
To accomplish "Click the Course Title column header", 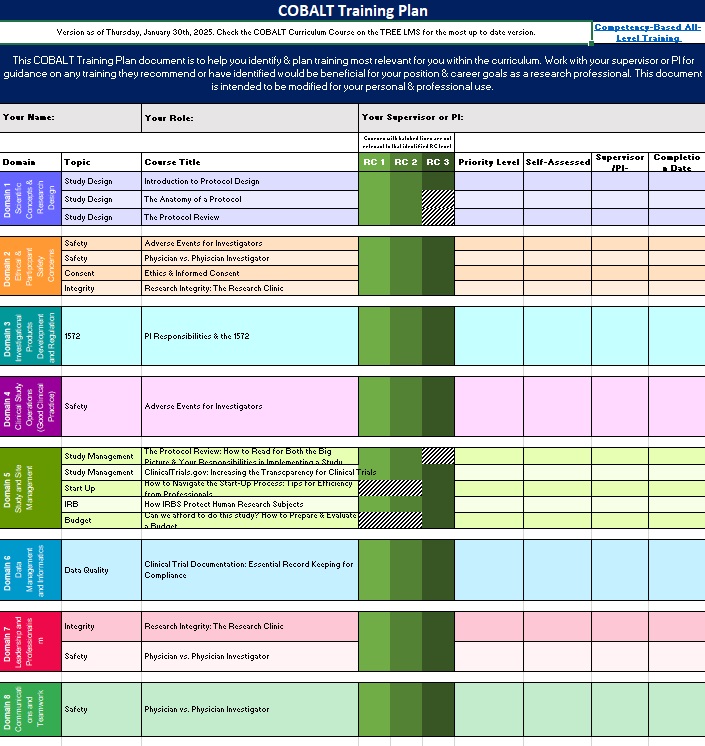I will (250, 162).
